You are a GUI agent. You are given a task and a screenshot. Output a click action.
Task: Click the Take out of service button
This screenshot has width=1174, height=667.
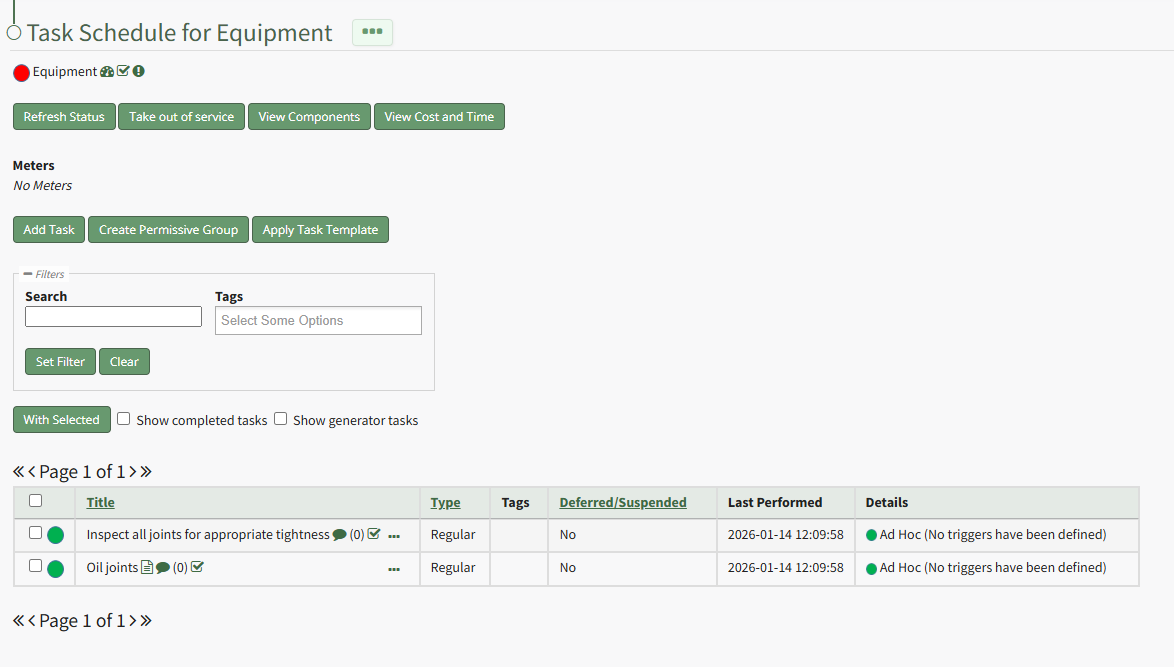181,117
